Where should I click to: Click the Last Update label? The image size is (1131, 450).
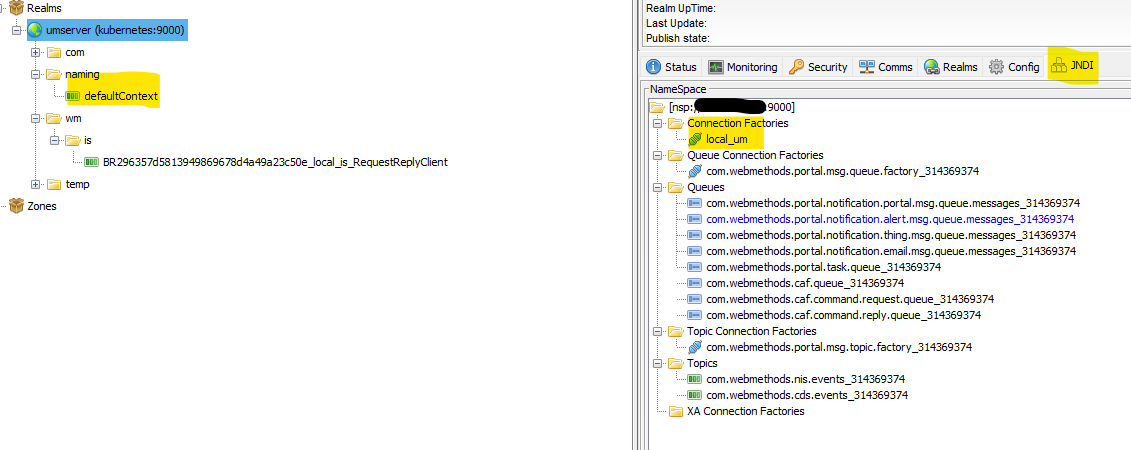(x=677, y=23)
